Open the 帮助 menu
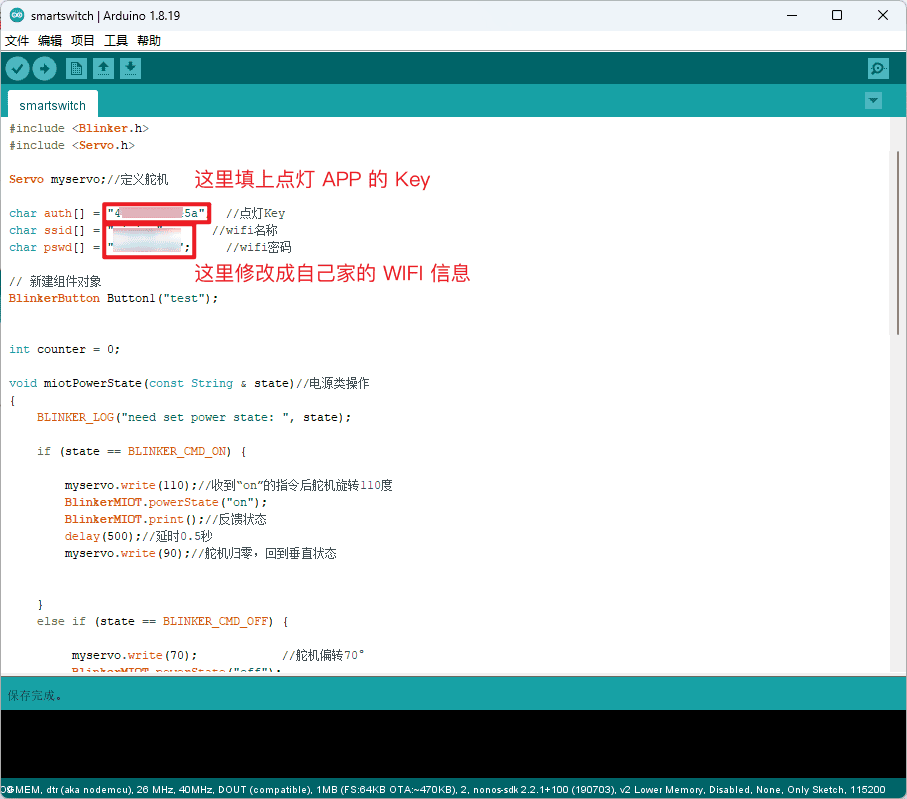This screenshot has height=799, width=907. [x=149, y=40]
